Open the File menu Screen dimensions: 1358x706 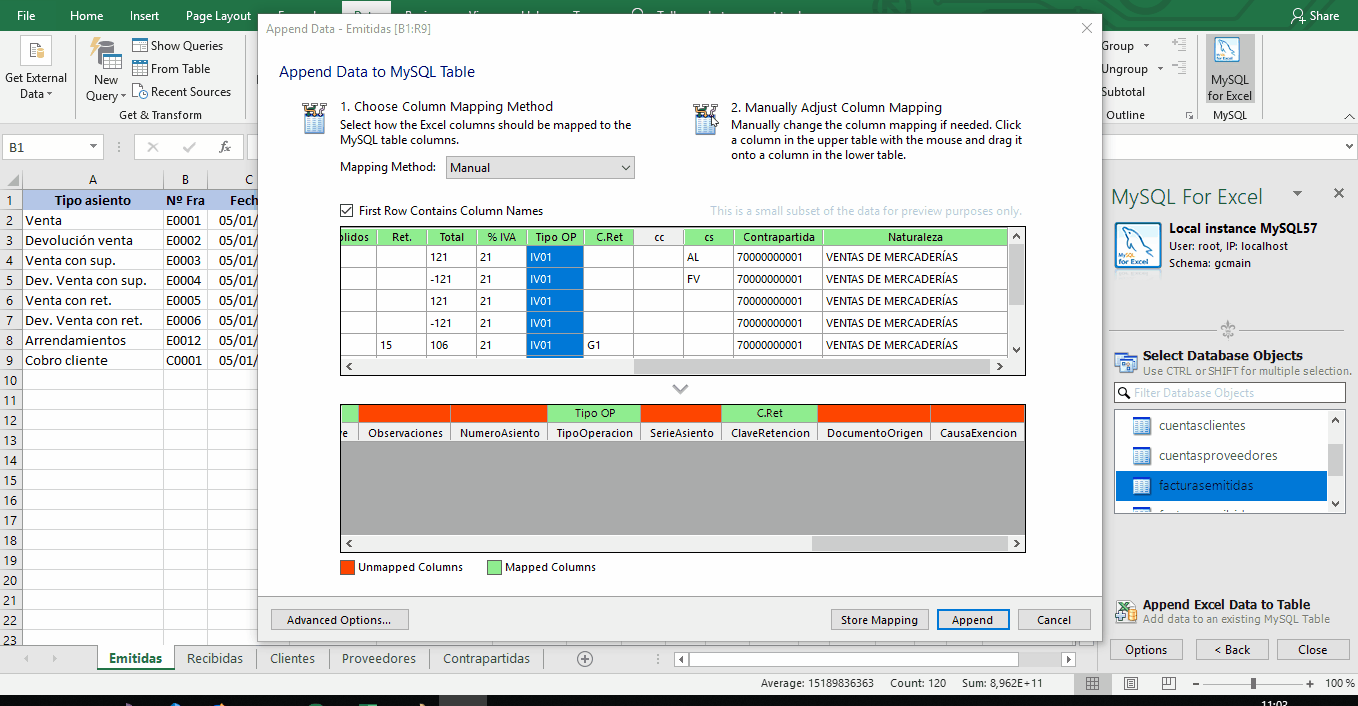pos(27,16)
